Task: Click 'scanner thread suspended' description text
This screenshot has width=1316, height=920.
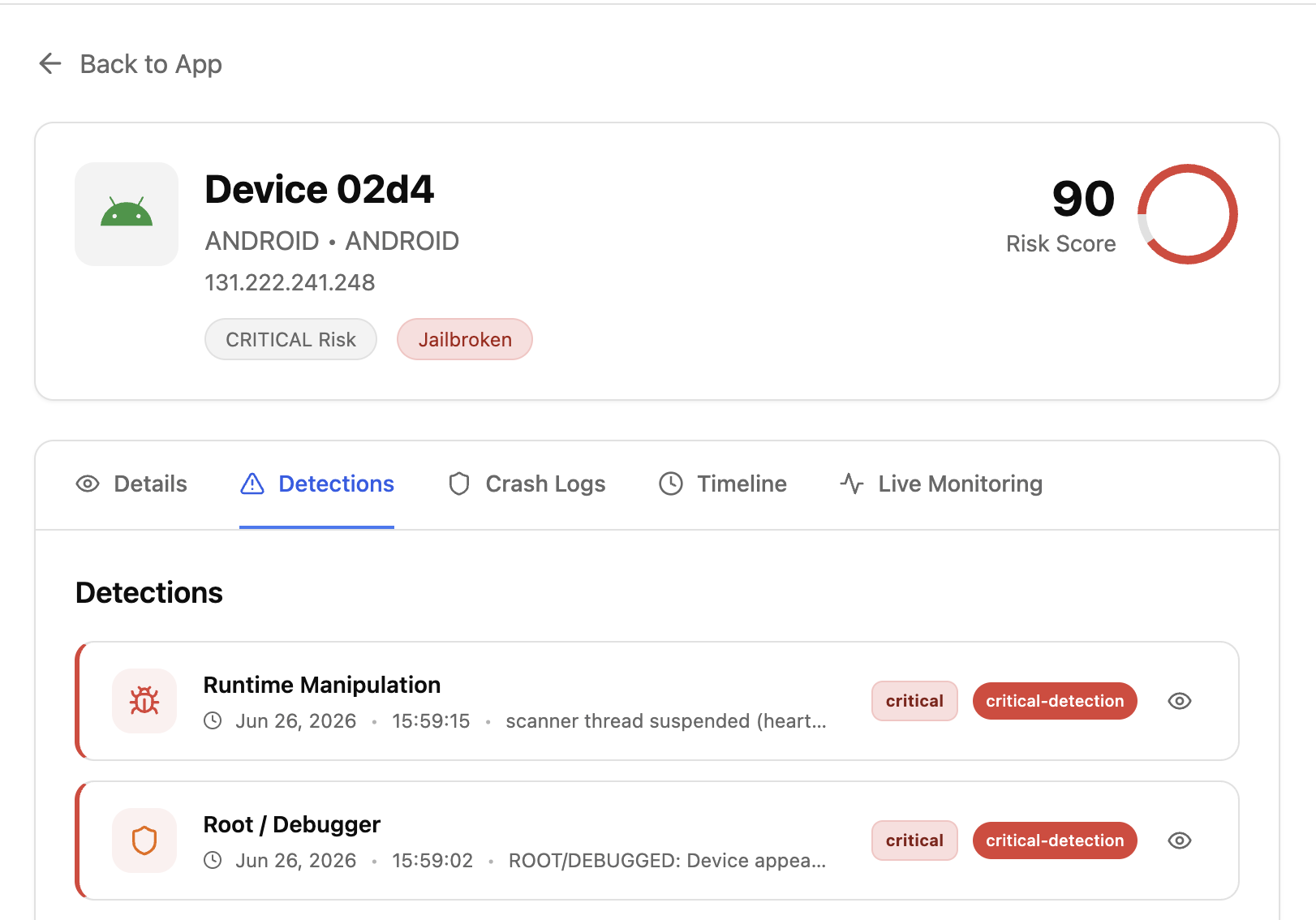Action: point(666,721)
